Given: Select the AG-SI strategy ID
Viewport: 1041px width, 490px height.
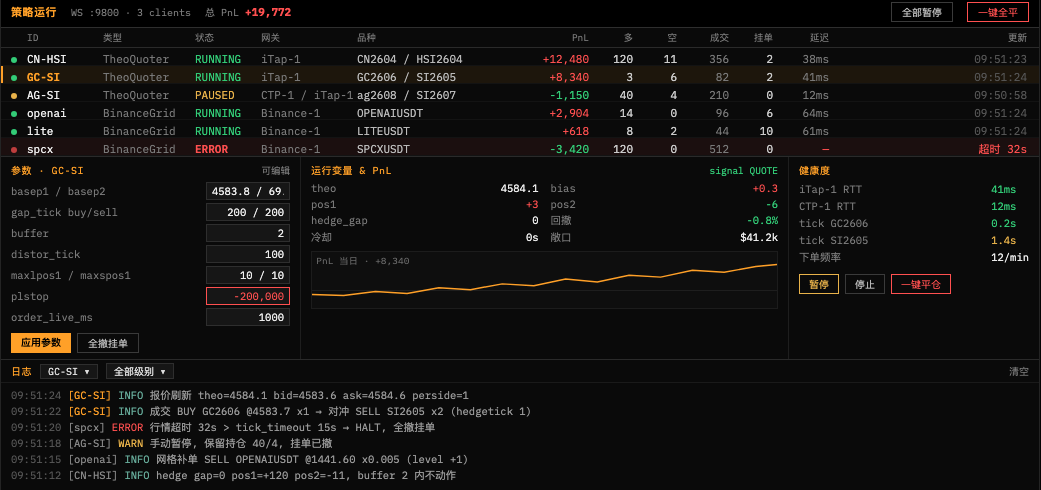Looking at the screenshot, I should pos(43,95).
